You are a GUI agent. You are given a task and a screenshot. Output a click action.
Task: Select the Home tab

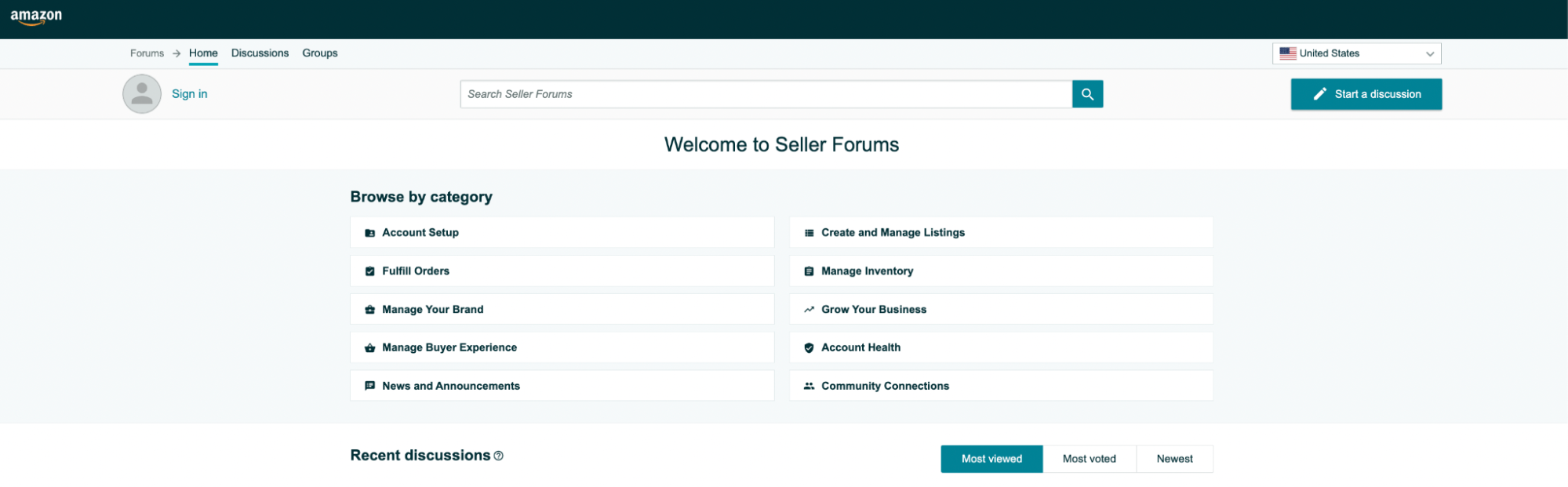(x=203, y=53)
